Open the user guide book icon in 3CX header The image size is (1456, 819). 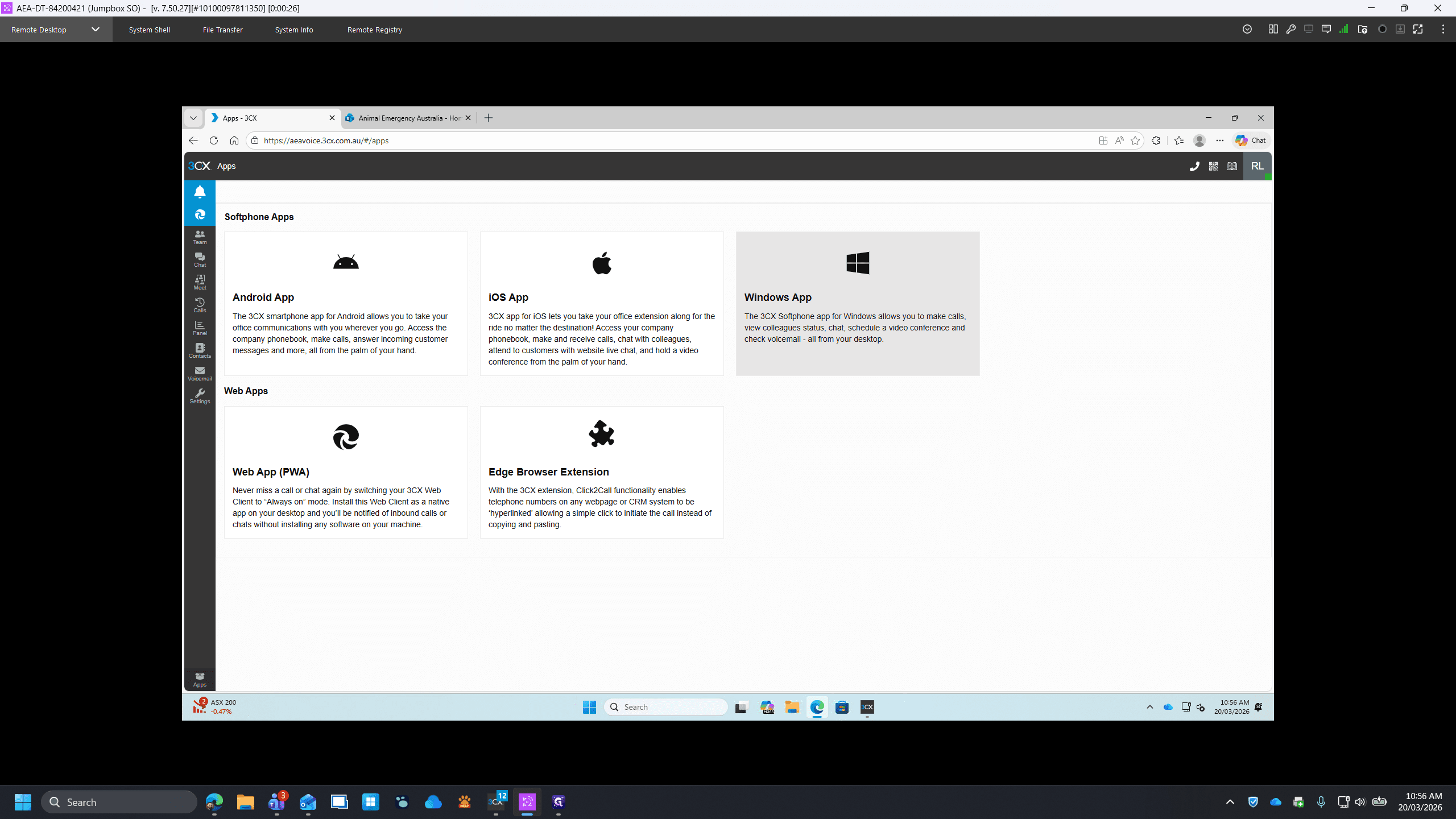pyautogui.click(x=1232, y=166)
